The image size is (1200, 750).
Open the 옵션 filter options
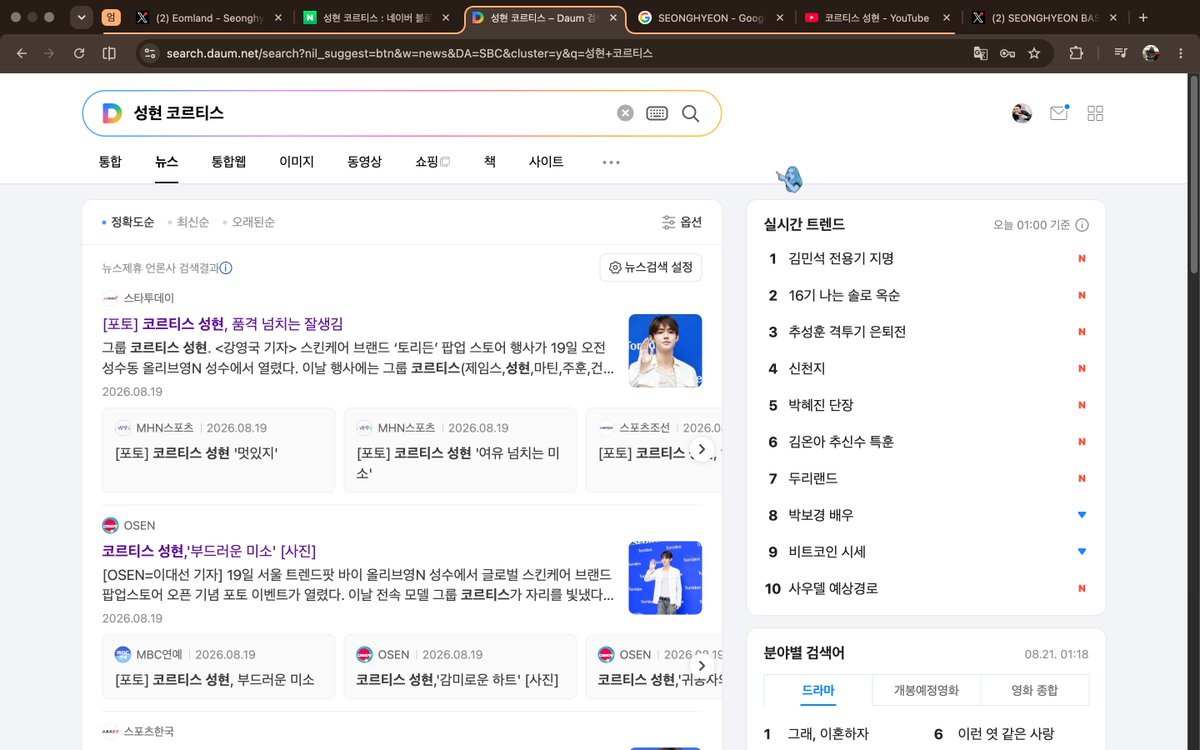coord(682,222)
